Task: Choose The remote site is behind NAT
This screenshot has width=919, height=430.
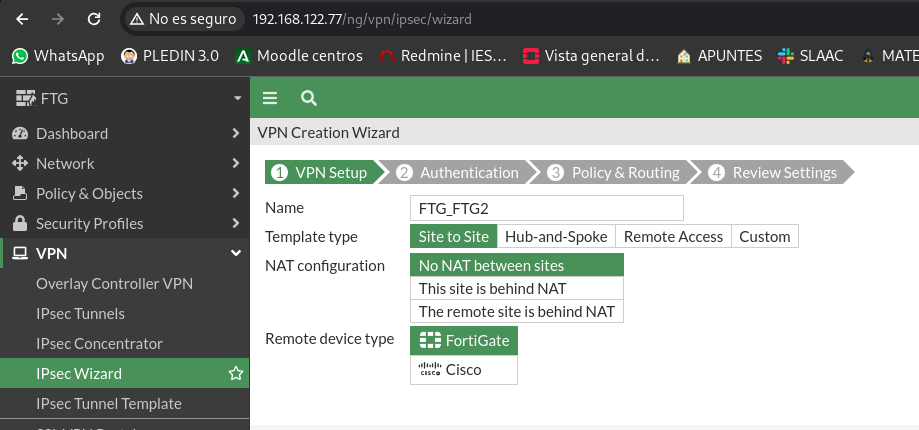Action: pyautogui.click(x=516, y=311)
